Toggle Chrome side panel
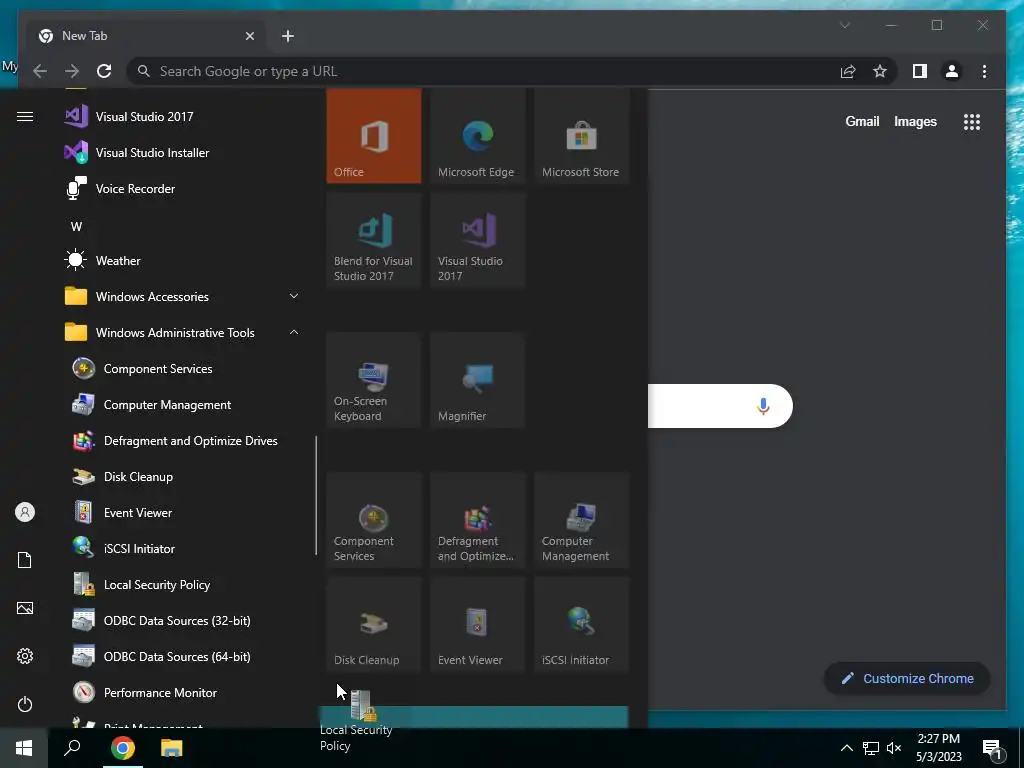Screen dimensions: 1024x768 coord(920,71)
